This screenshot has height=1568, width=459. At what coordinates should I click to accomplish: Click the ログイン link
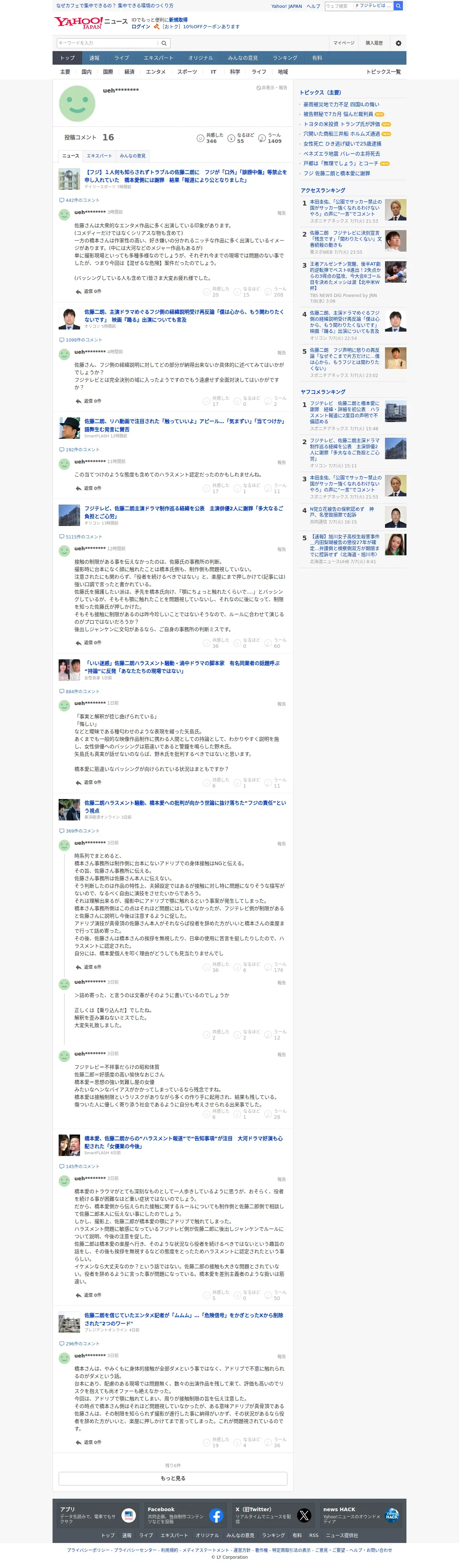click(x=140, y=27)
